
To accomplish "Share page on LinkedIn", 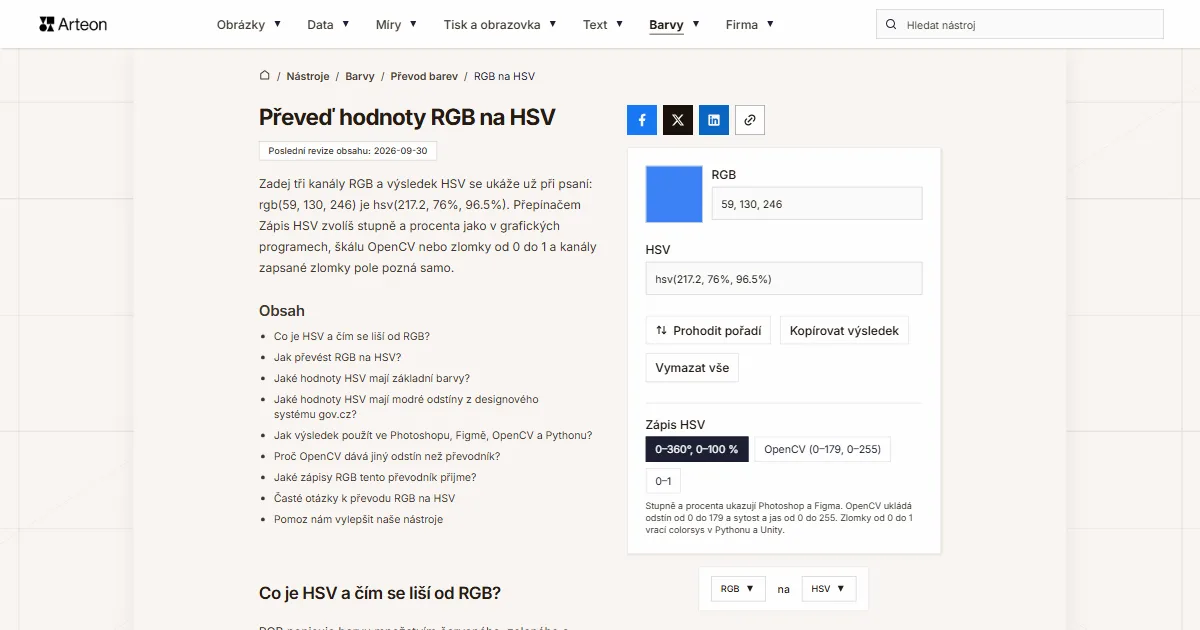I will [714, 120].
